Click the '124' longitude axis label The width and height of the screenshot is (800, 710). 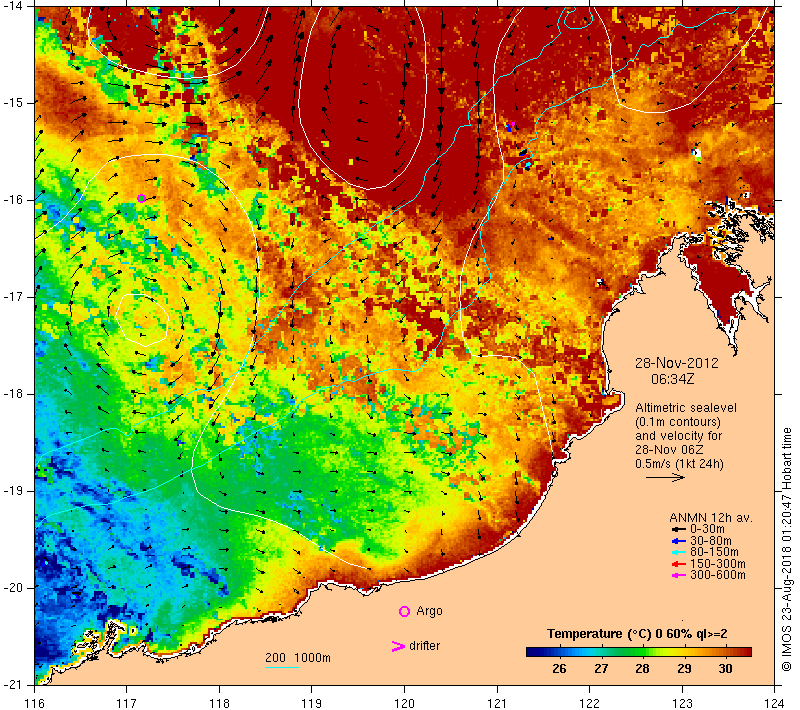774,703
